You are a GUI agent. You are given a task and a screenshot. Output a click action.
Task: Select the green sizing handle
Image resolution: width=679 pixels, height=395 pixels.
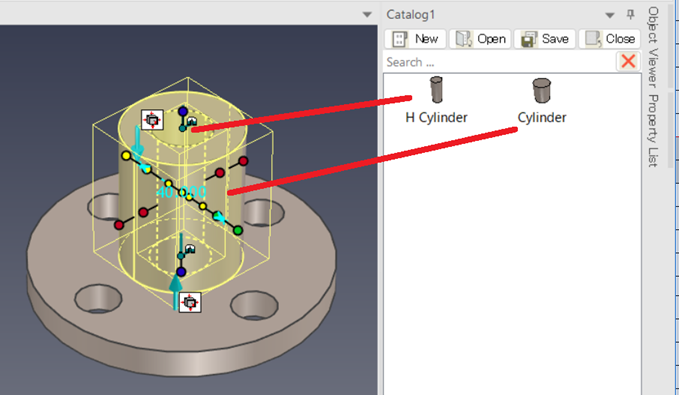[237, 230]
